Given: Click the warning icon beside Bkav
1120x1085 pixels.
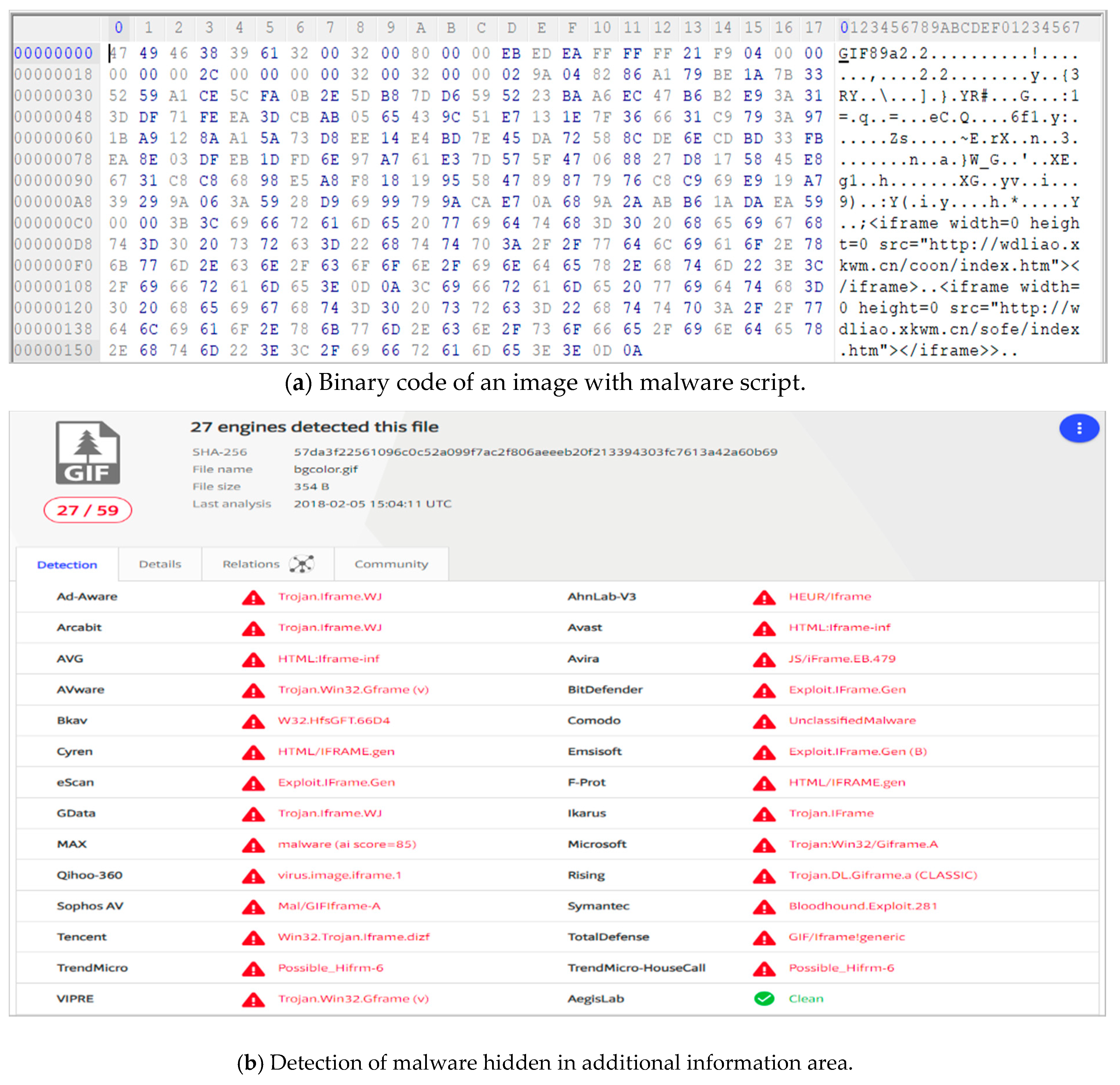Looking at the screenshot, I should pyautogui.click(x=253, y=721).
